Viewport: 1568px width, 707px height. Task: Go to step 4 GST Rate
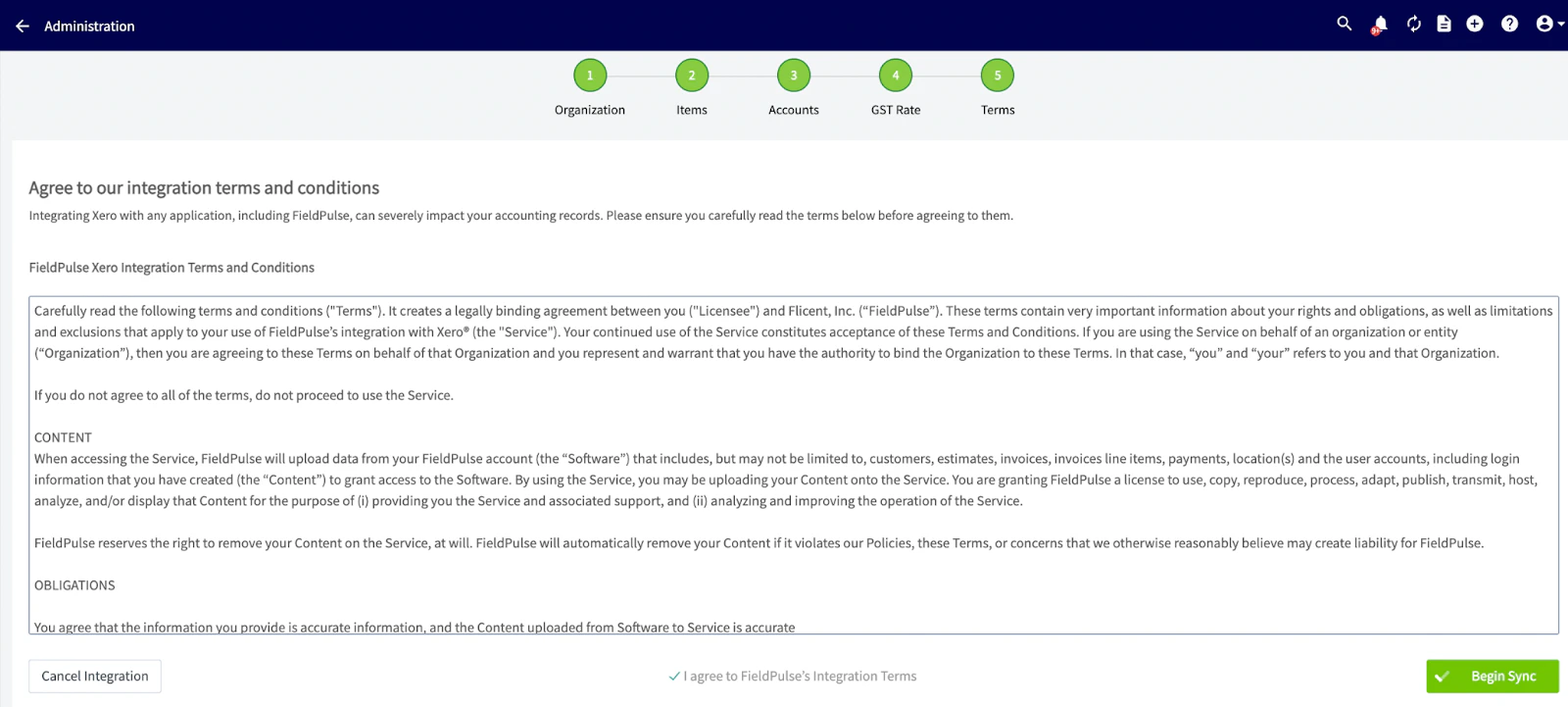click(x=896, y=76)
